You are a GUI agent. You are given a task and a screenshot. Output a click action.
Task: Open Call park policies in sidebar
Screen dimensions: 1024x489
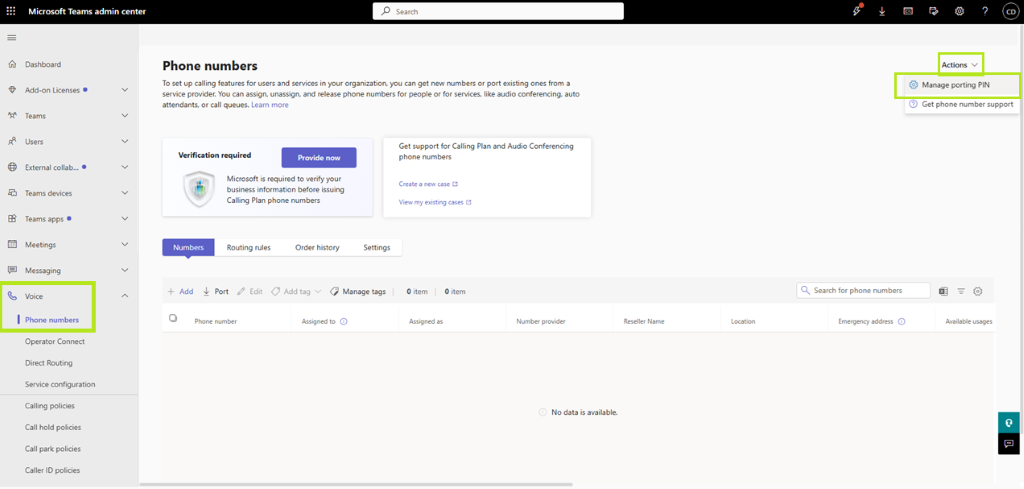[53, 449]
